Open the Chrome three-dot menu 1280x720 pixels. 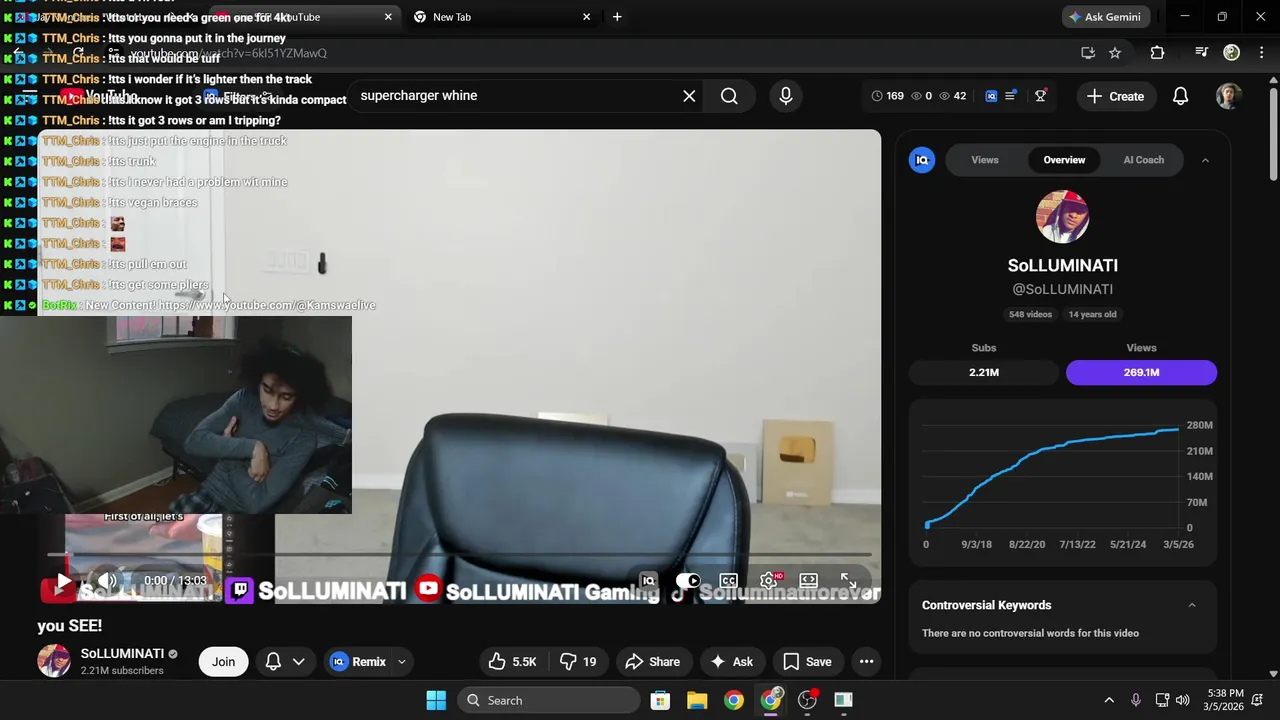(1261, 53)
